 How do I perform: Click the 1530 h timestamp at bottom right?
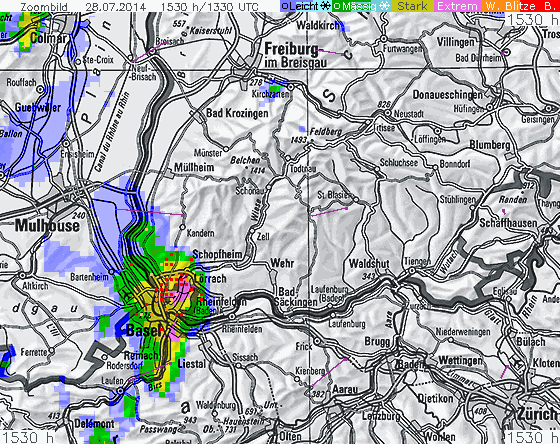(x=532, y=437)
